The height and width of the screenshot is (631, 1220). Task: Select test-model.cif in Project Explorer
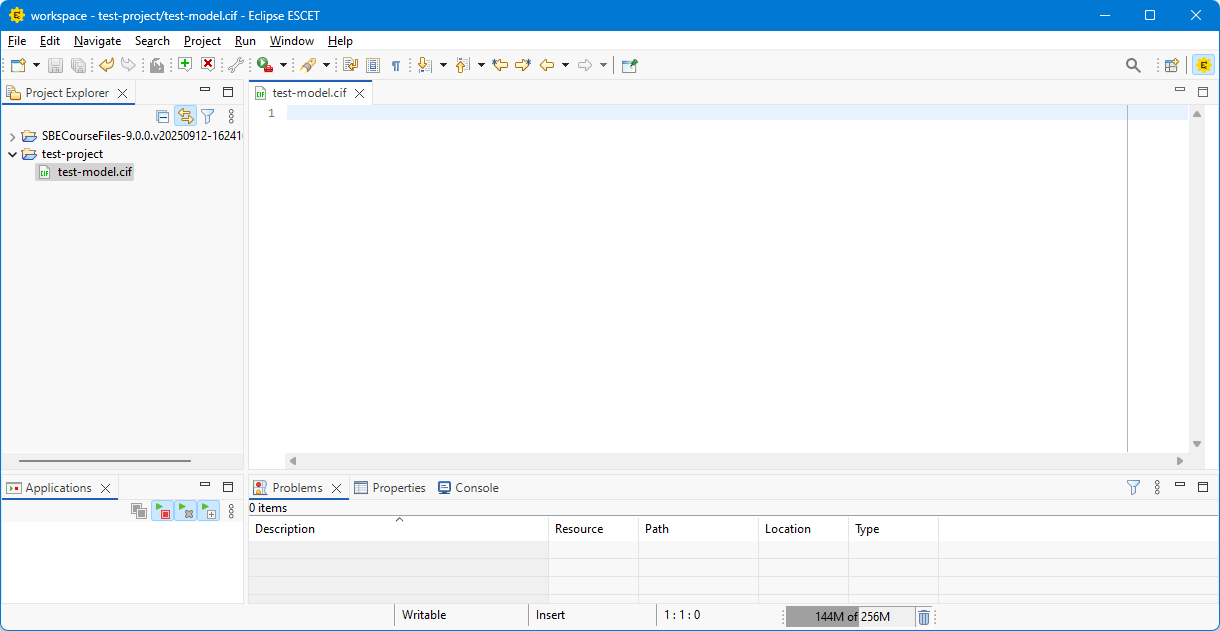coord(94,172)
